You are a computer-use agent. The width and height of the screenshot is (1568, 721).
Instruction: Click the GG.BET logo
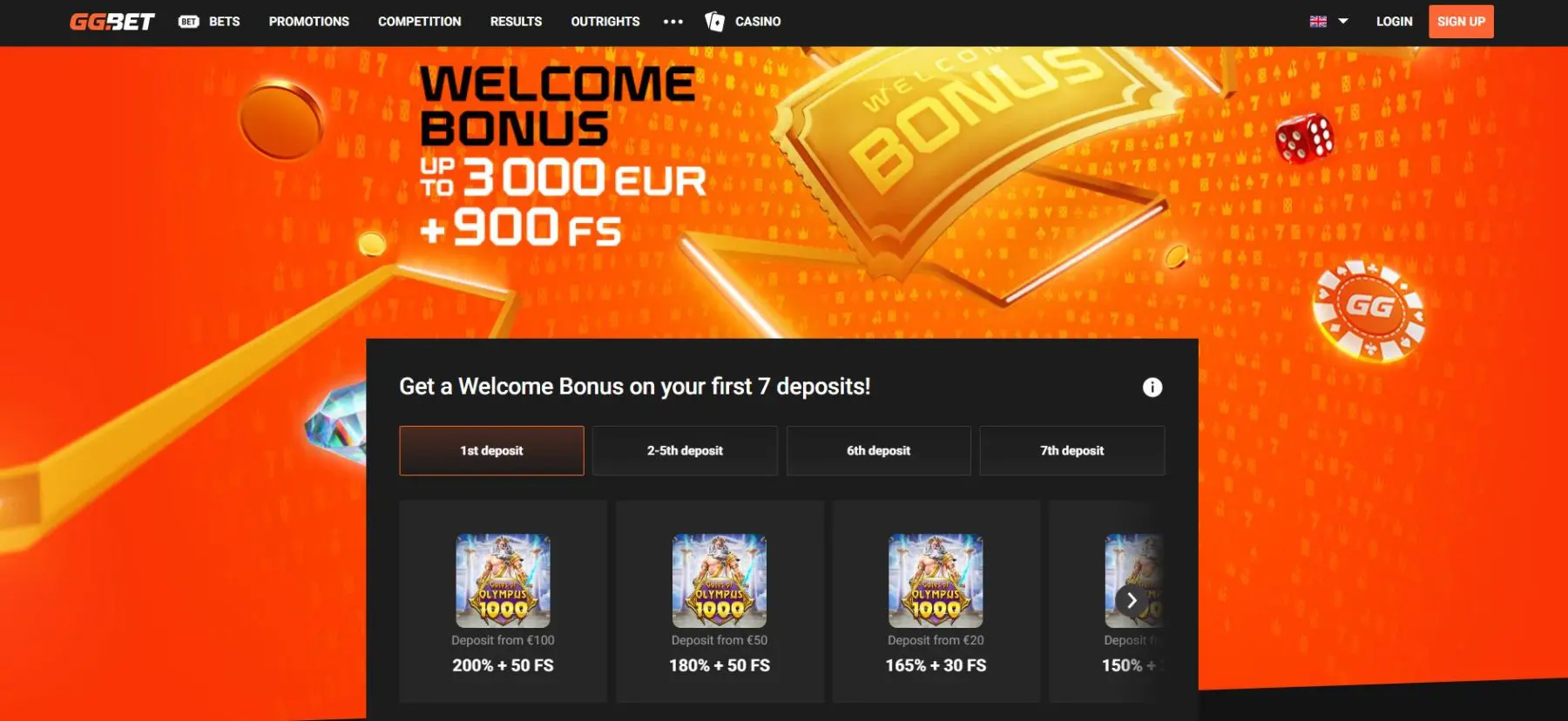(112, 22)
